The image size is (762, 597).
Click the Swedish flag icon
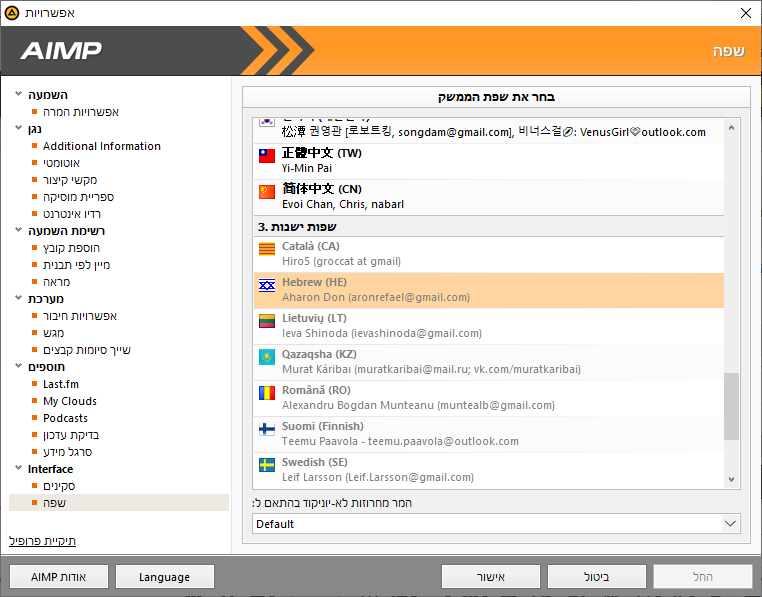point(267,465)
